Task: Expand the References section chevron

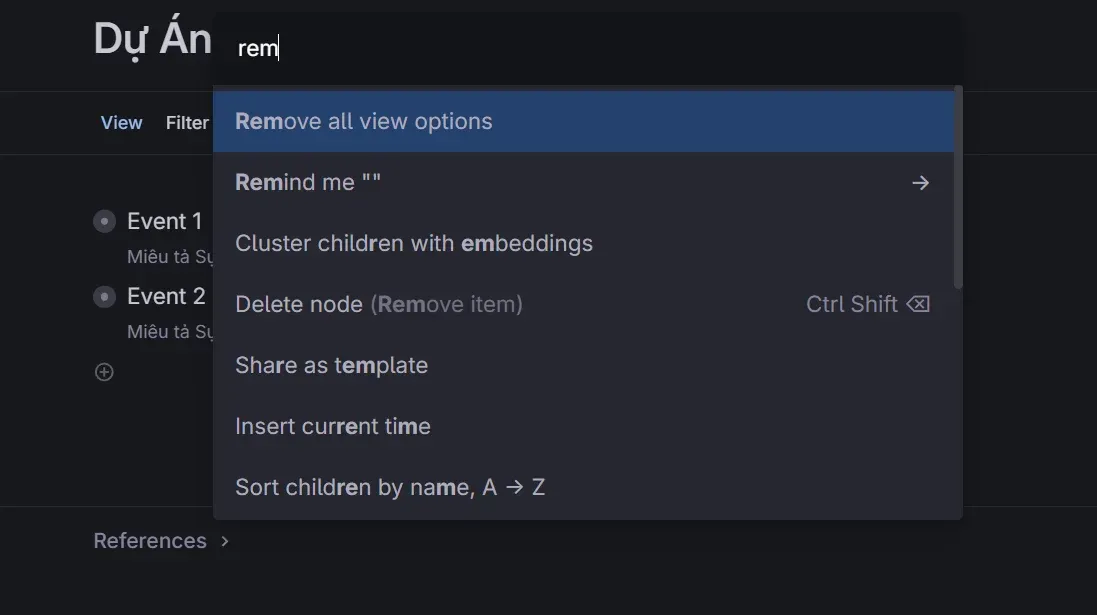Action: tap(225, 541)
